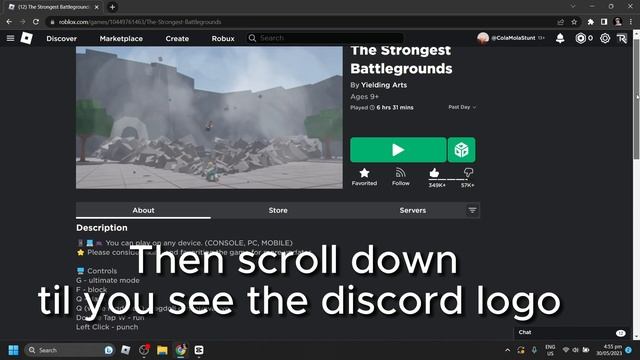Go back with the browser back arrow
The height and width of the screenshot is (360, 640).
tap(9, 22)
